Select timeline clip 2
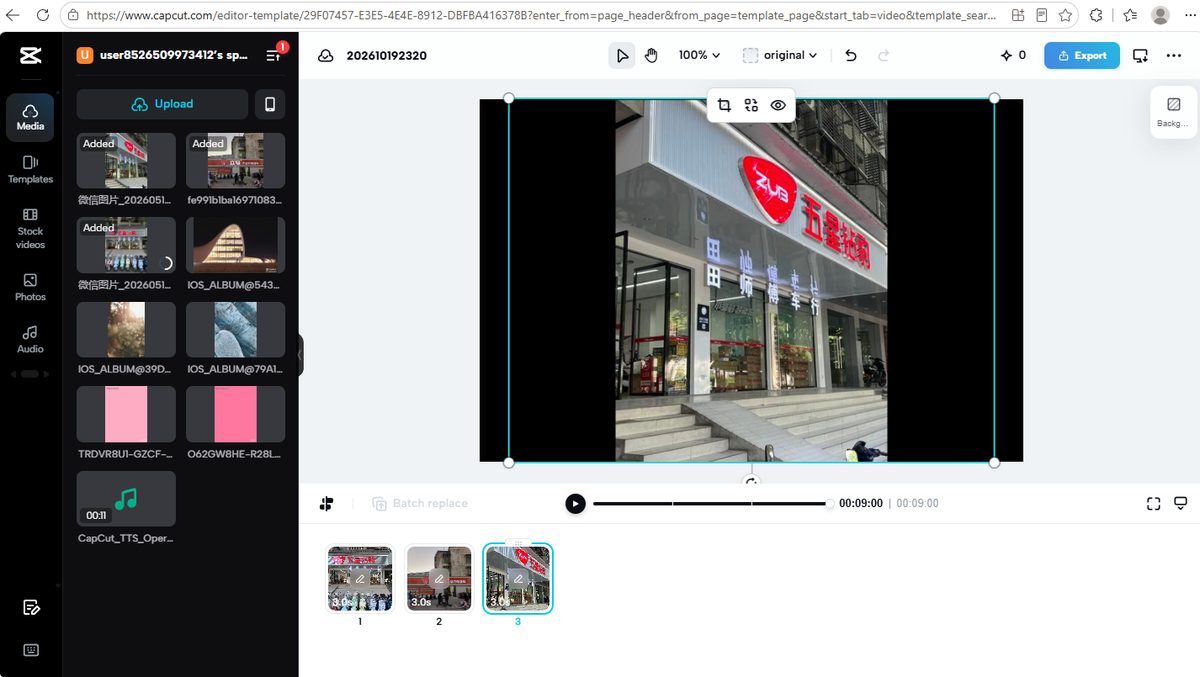The height and width of the screenshot is (677, 1200). point(438,578)
